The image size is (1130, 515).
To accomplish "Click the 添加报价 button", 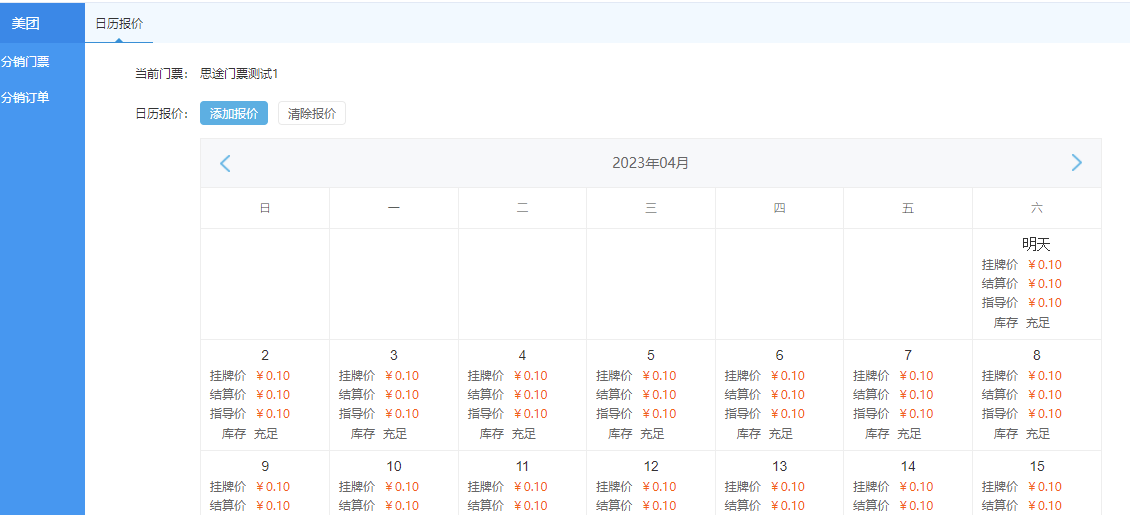I will coord(234,113).
